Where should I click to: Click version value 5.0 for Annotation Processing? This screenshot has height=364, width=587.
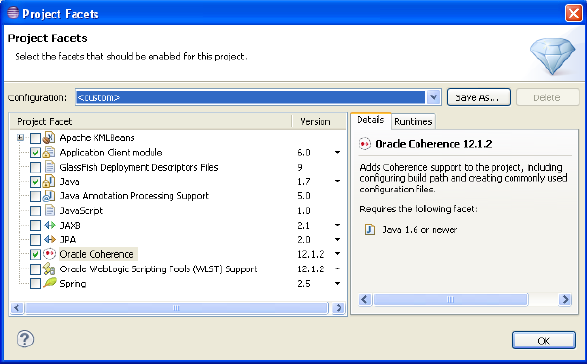tap(304, 196)
